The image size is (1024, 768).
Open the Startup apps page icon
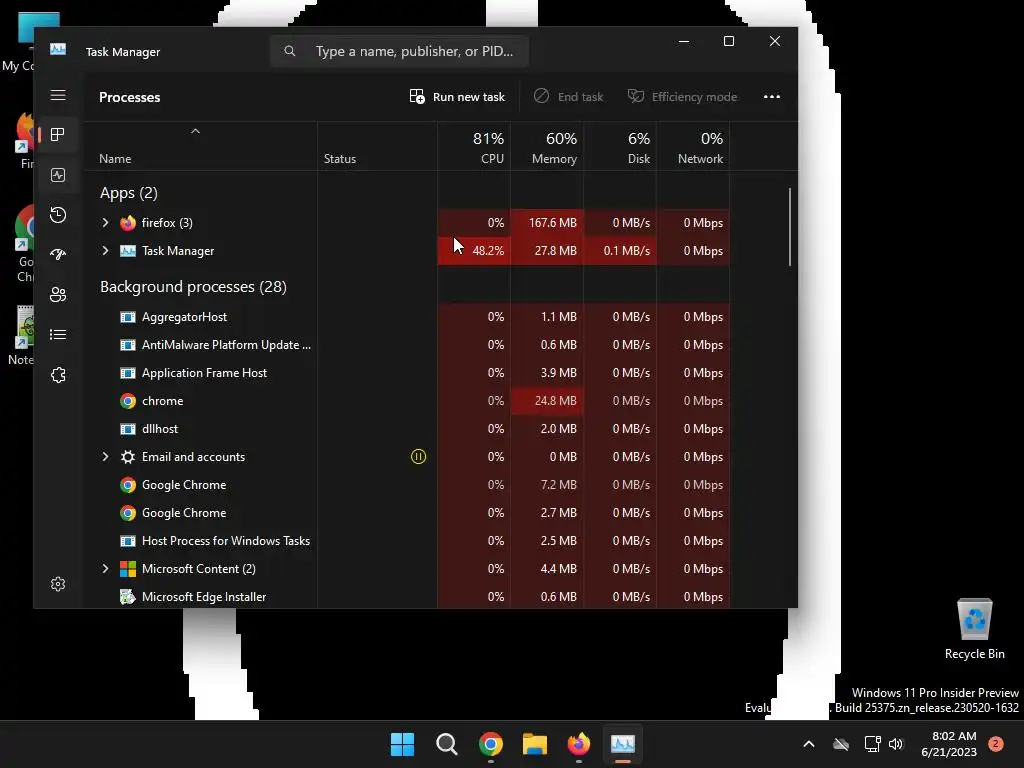click(58, 255)
